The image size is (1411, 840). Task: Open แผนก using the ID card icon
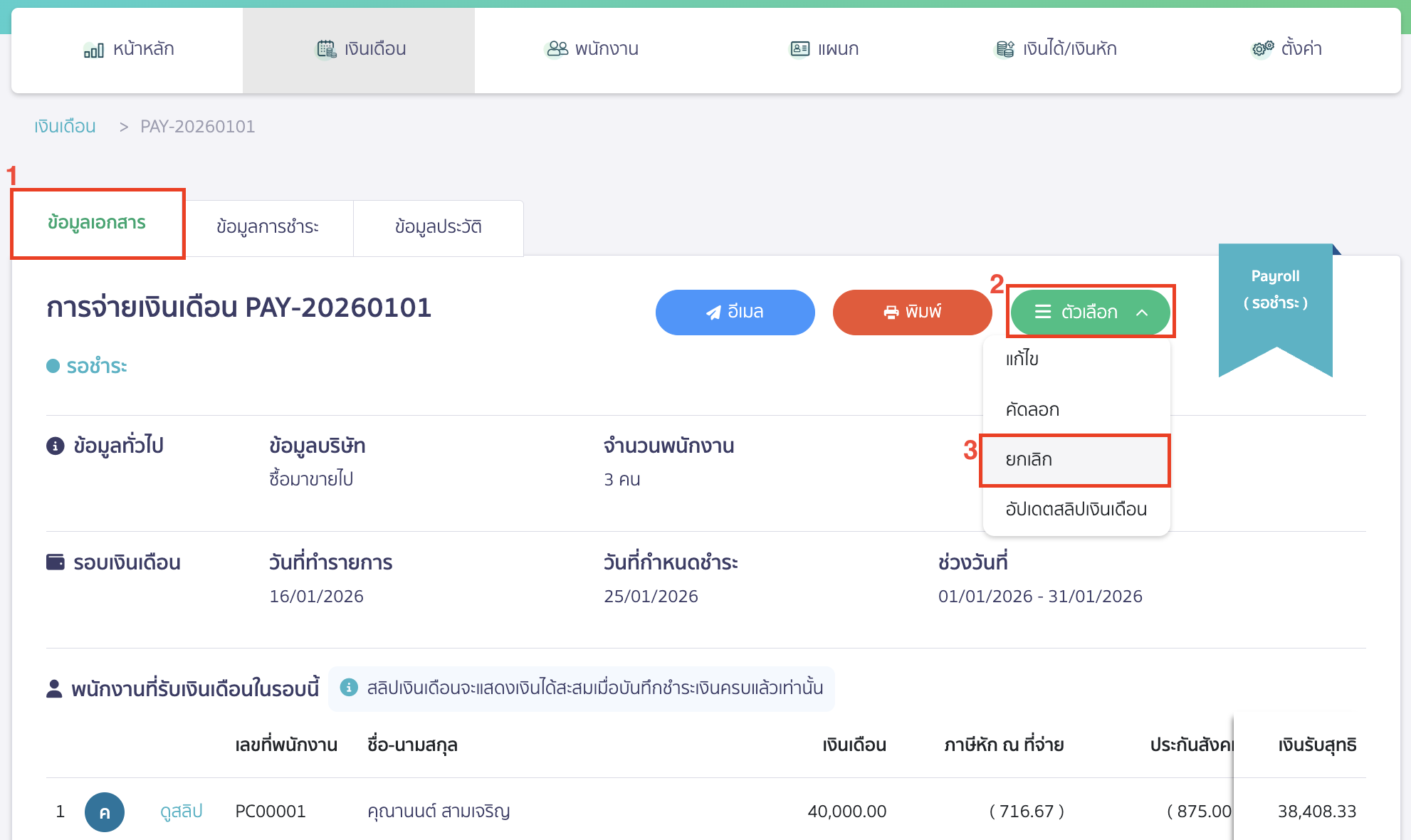point(798,48)
